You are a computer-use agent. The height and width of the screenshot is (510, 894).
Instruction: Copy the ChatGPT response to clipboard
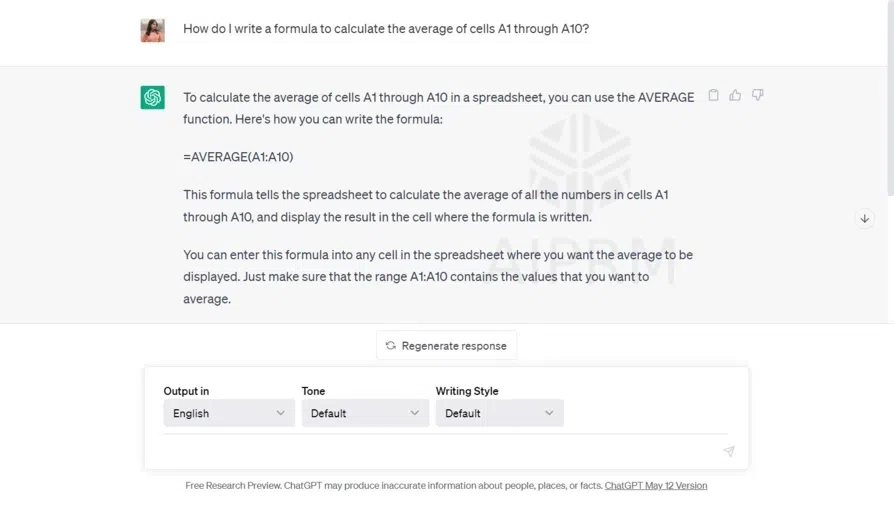coord(713,96)
